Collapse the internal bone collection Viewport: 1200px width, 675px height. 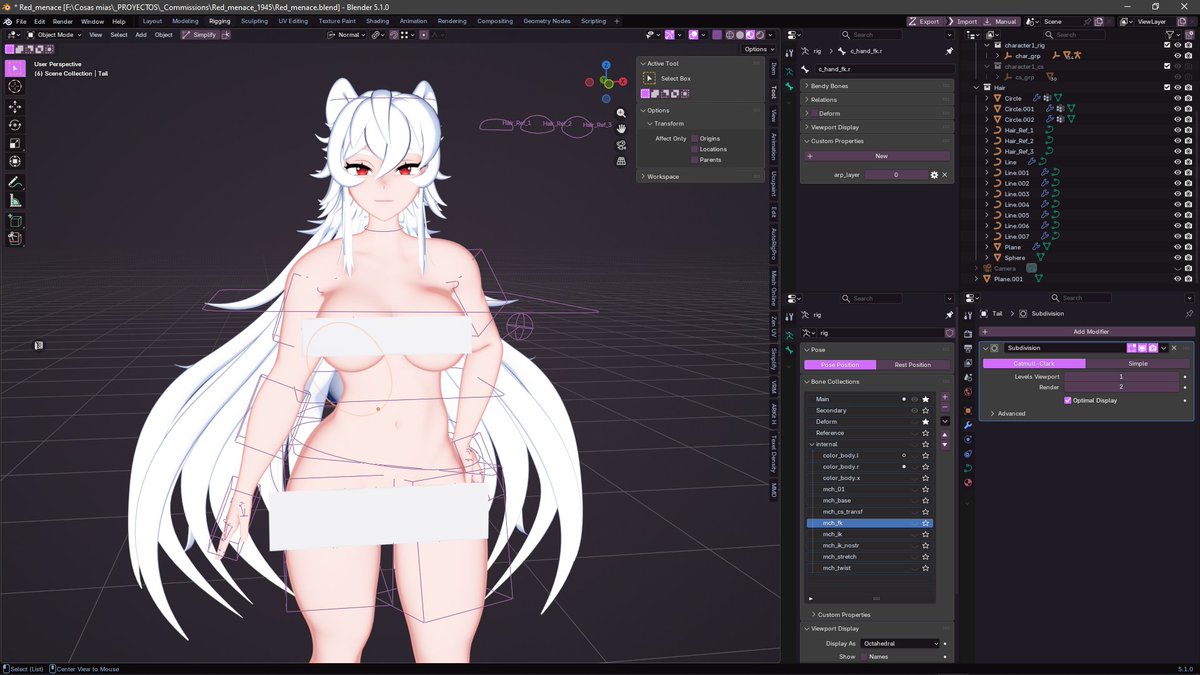(812, 444)
